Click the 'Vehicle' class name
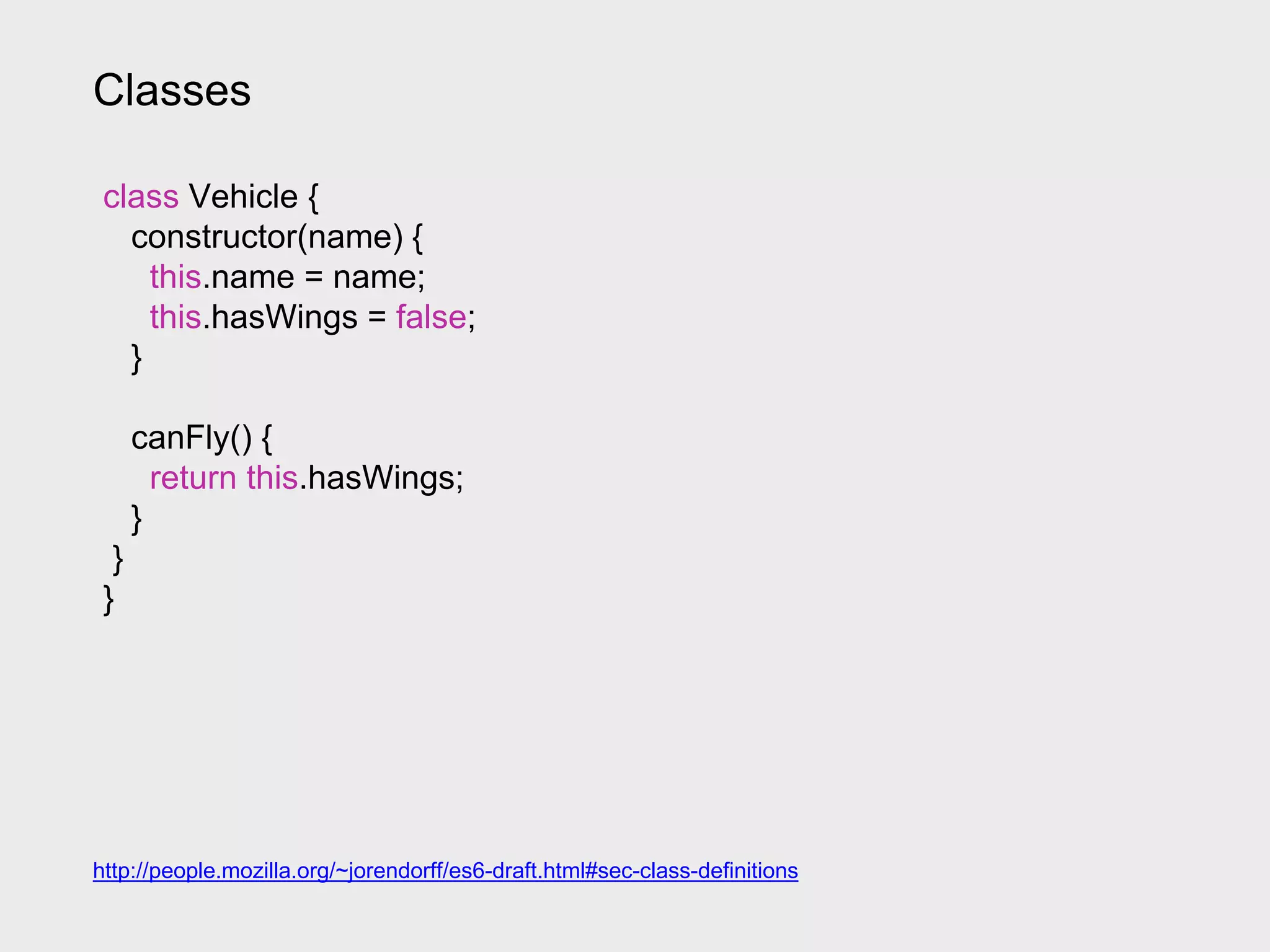 tap(243, 197)
